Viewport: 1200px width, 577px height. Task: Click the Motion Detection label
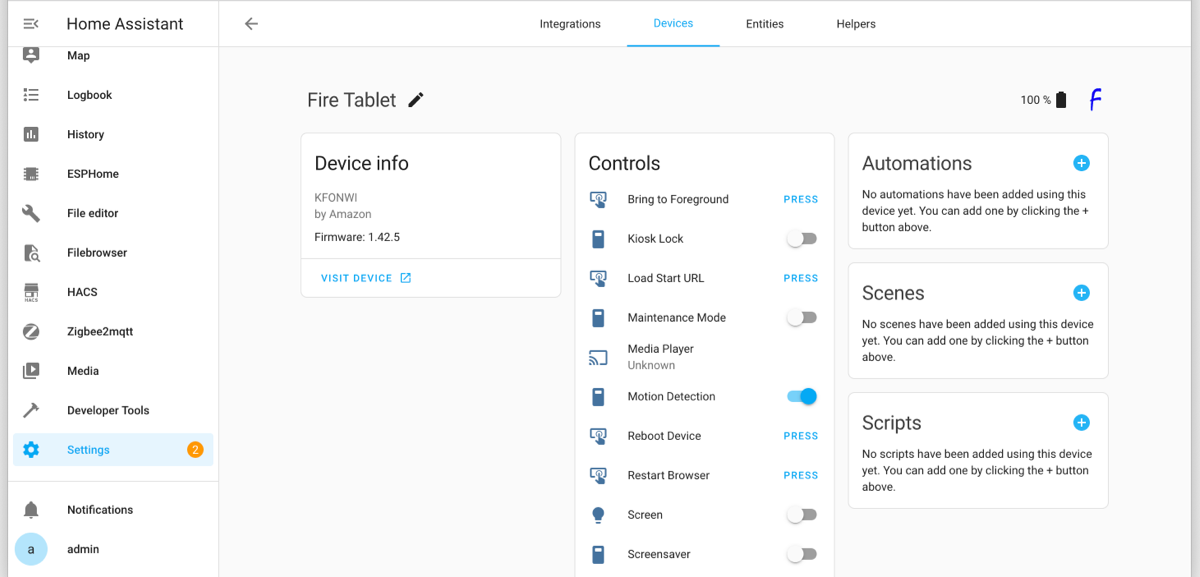point(671,397)
